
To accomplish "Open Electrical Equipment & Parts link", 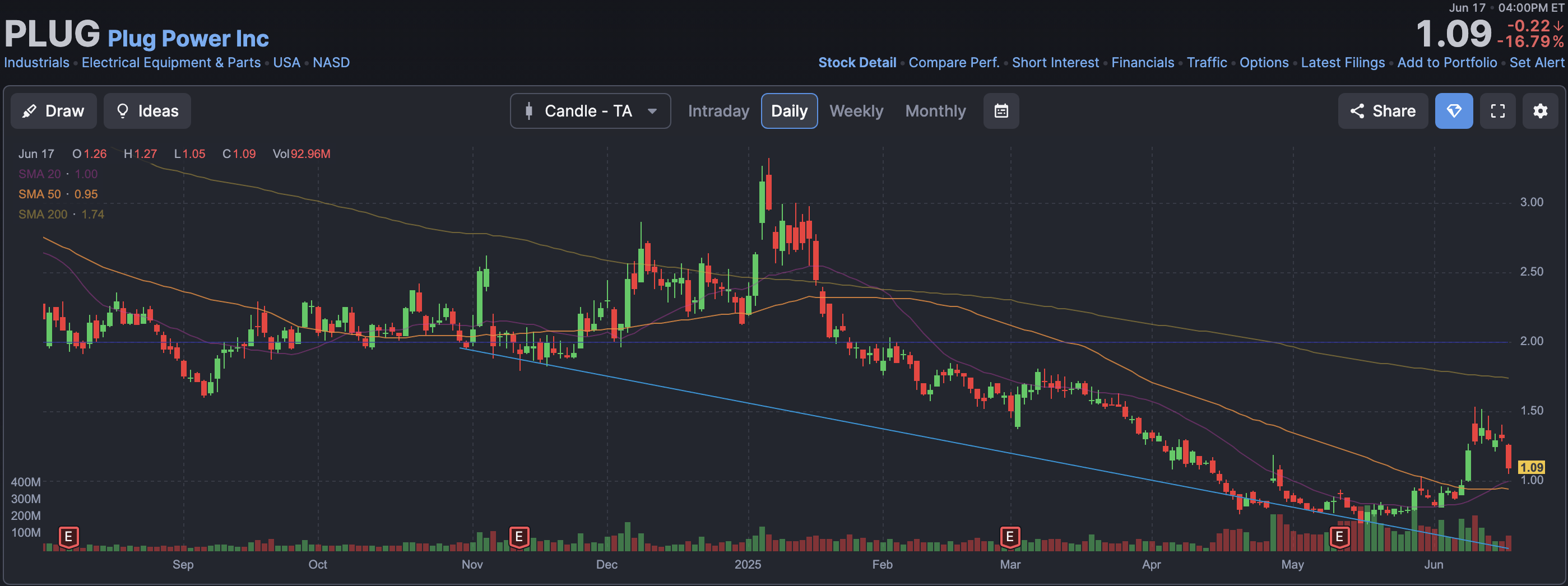I will point(171,63).
